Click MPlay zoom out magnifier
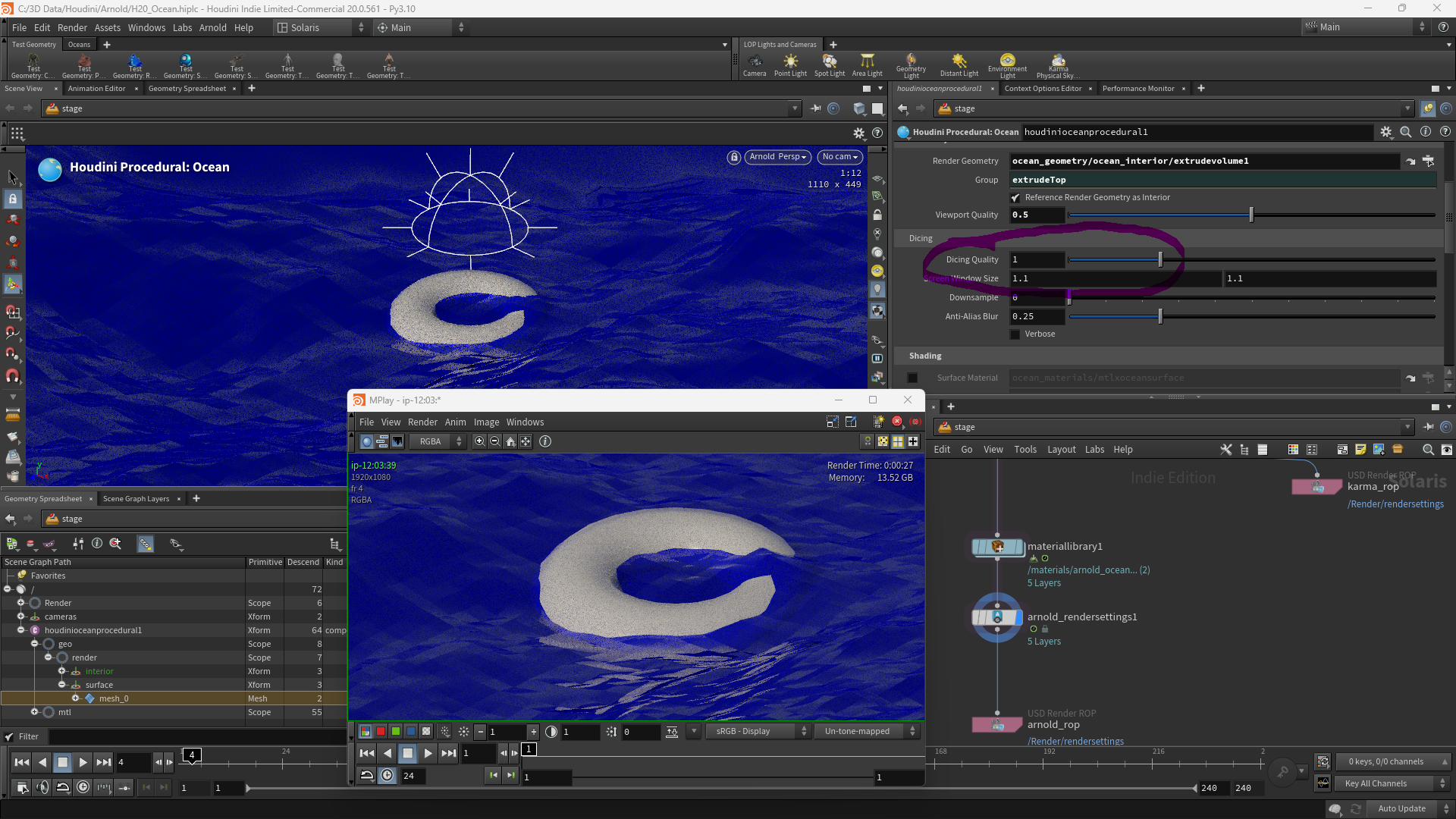The height and width of the screenshot is (819, 1456). [x=494, y=441]
